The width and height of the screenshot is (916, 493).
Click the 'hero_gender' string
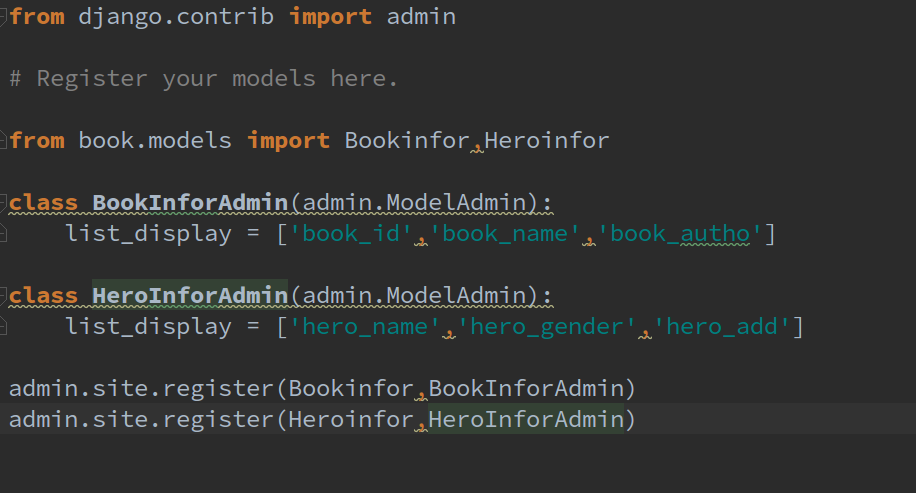tap(547, 327)
